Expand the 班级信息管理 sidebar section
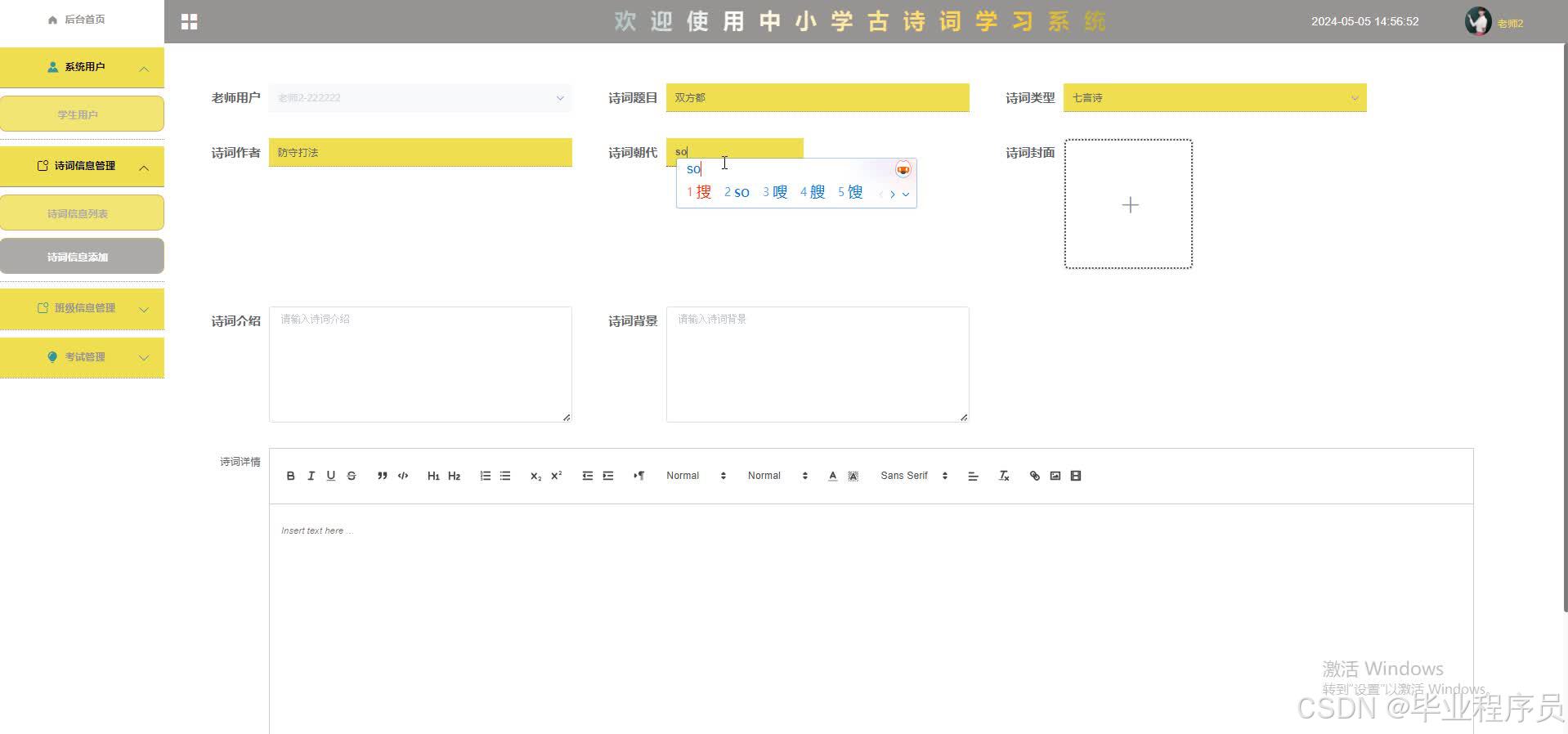The image size is (1568, 734). 82,308
